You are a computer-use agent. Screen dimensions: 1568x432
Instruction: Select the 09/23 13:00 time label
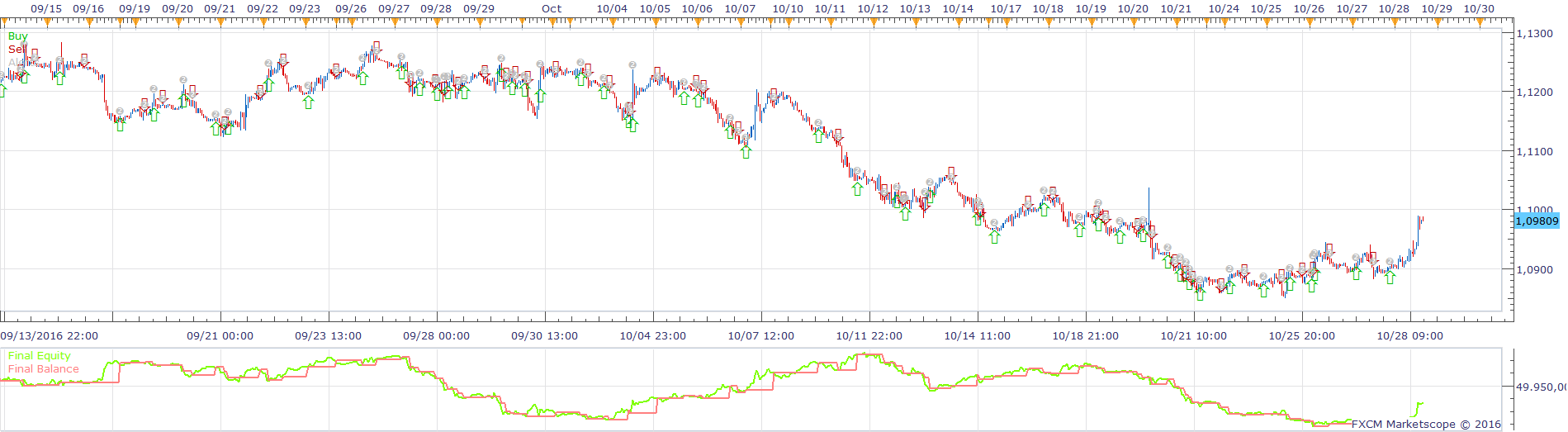tap(329, 336)
